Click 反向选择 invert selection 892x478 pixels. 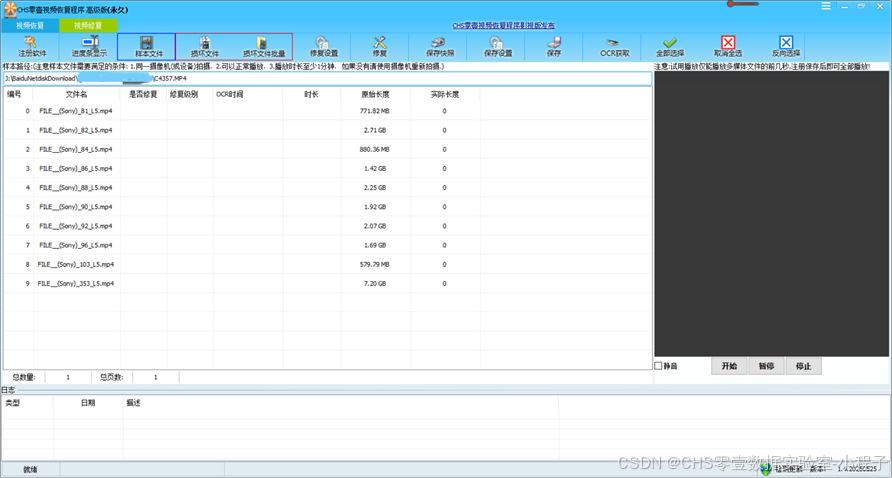(x=786, y=47)
